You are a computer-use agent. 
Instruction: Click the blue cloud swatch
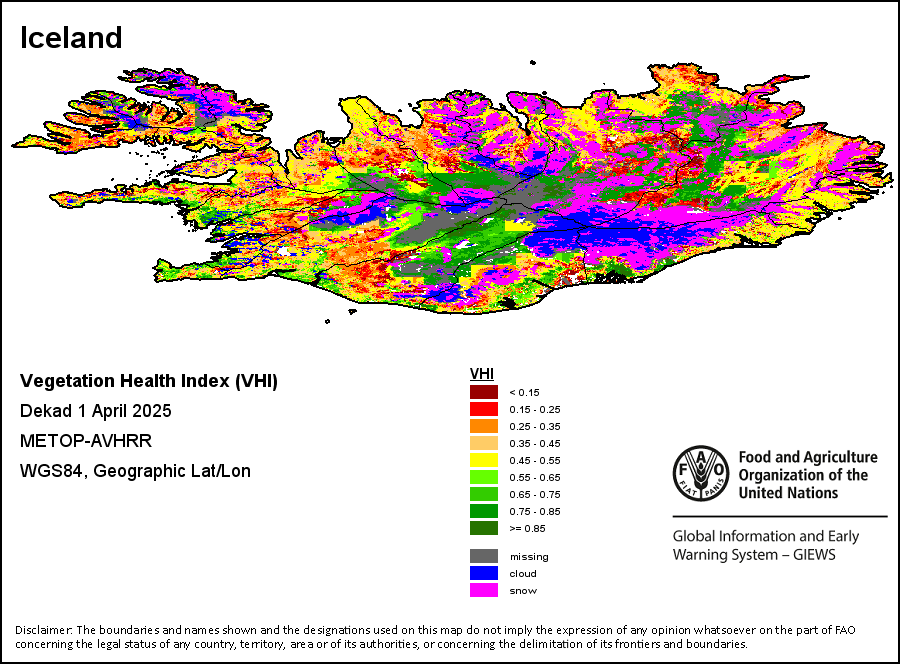[484, 573]
